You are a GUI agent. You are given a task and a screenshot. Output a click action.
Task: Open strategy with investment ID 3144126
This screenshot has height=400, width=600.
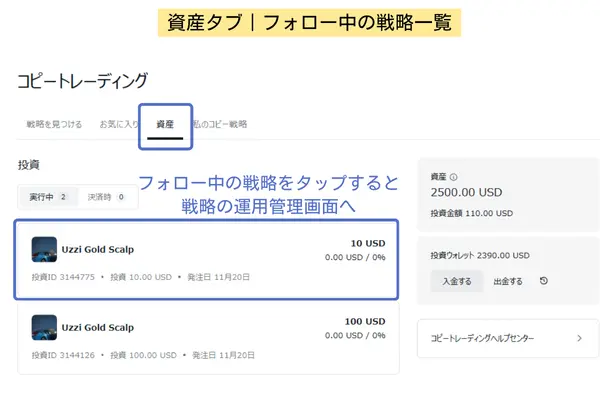[205, 339]
